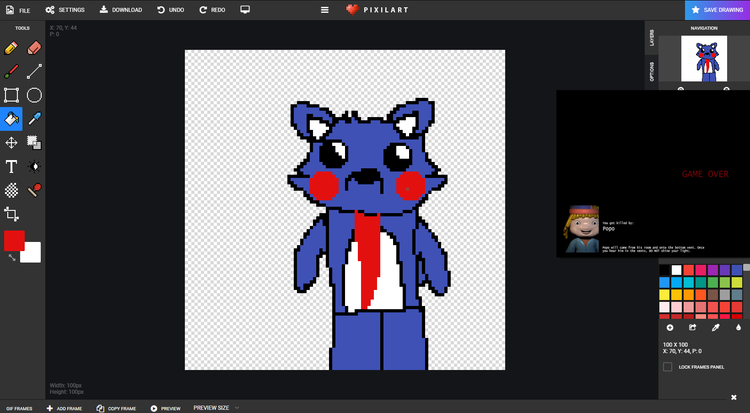Click the monitor display icon in top bar
The width and height of the screenshot is (750, 413).
click(245, 10)
